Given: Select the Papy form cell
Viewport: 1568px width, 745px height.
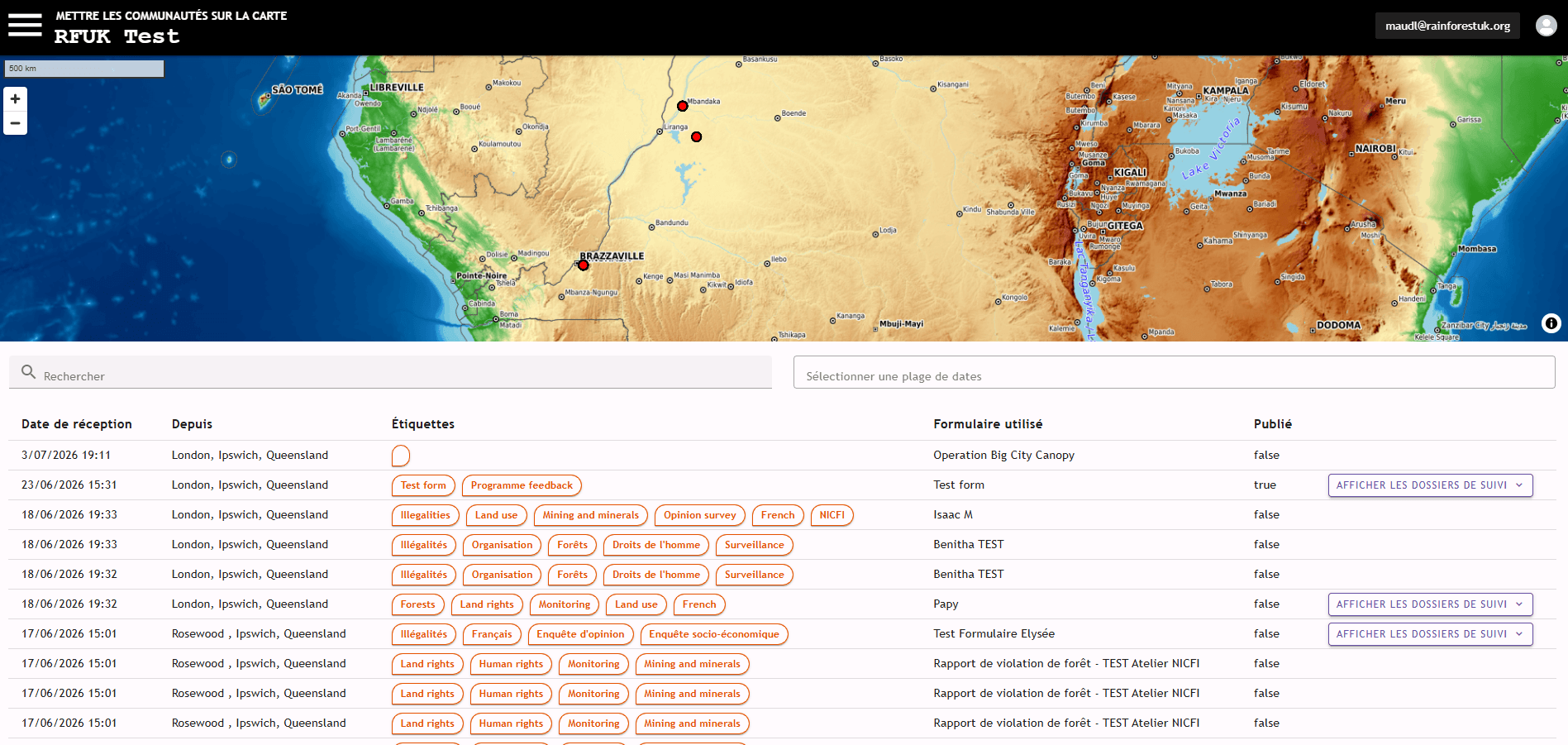Looking at the screenshot, I should coord(946,604).
